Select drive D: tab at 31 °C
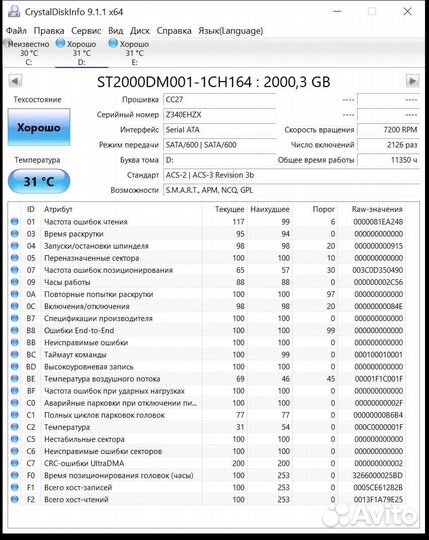This screenshot has height=540, width=429. click(x=81, y=53)
